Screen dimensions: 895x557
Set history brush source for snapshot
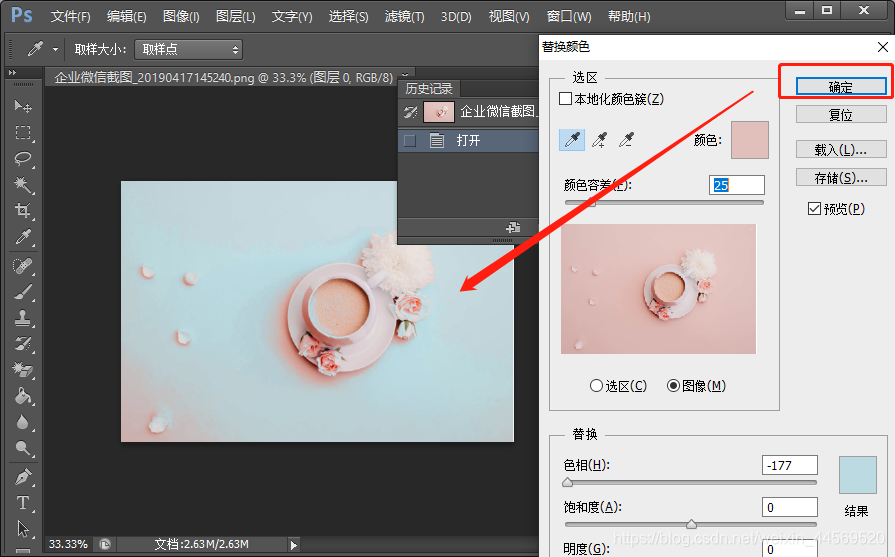(x=410, y=112)
